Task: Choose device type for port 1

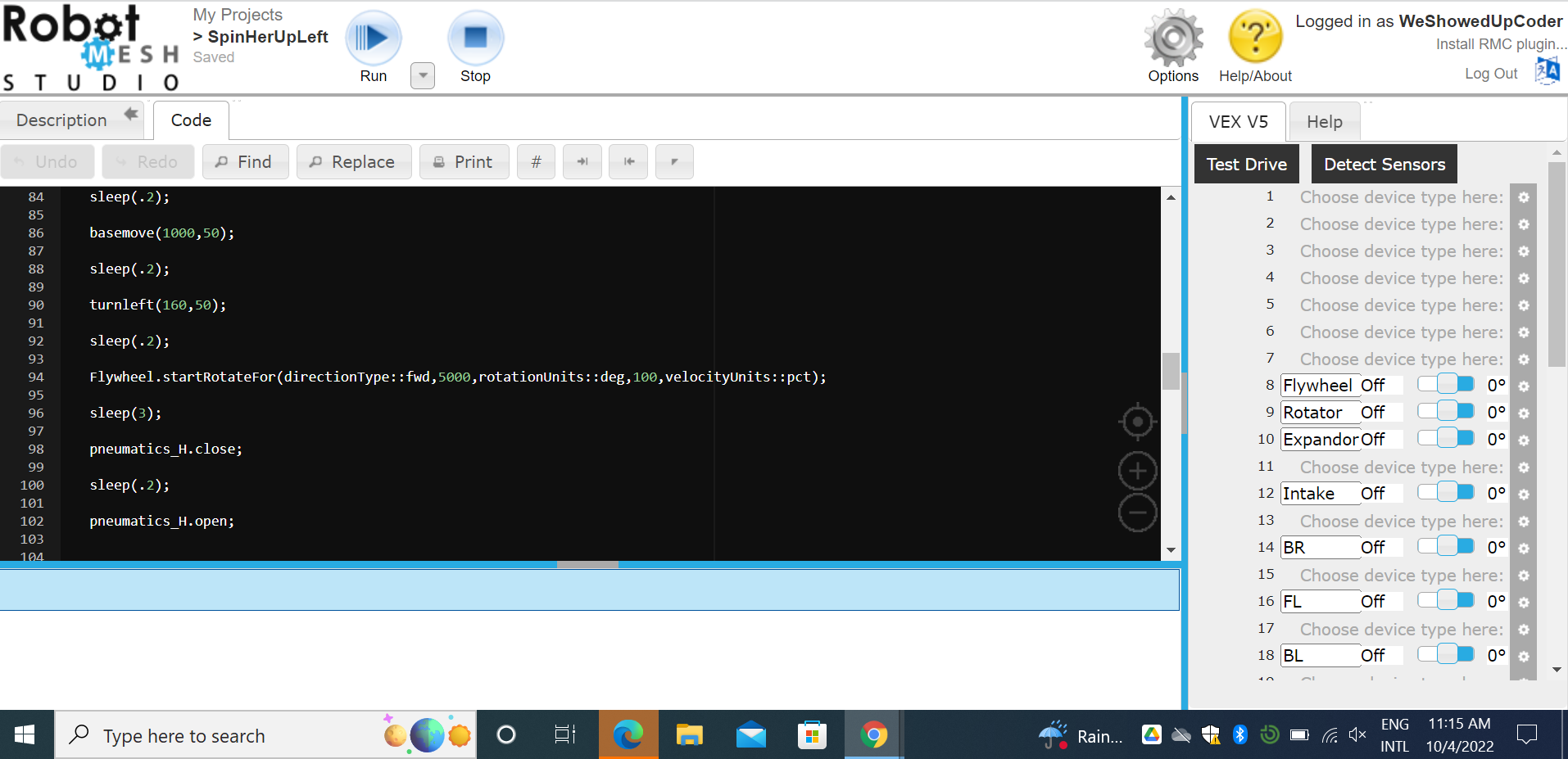Action: (x=1401, y=197)
